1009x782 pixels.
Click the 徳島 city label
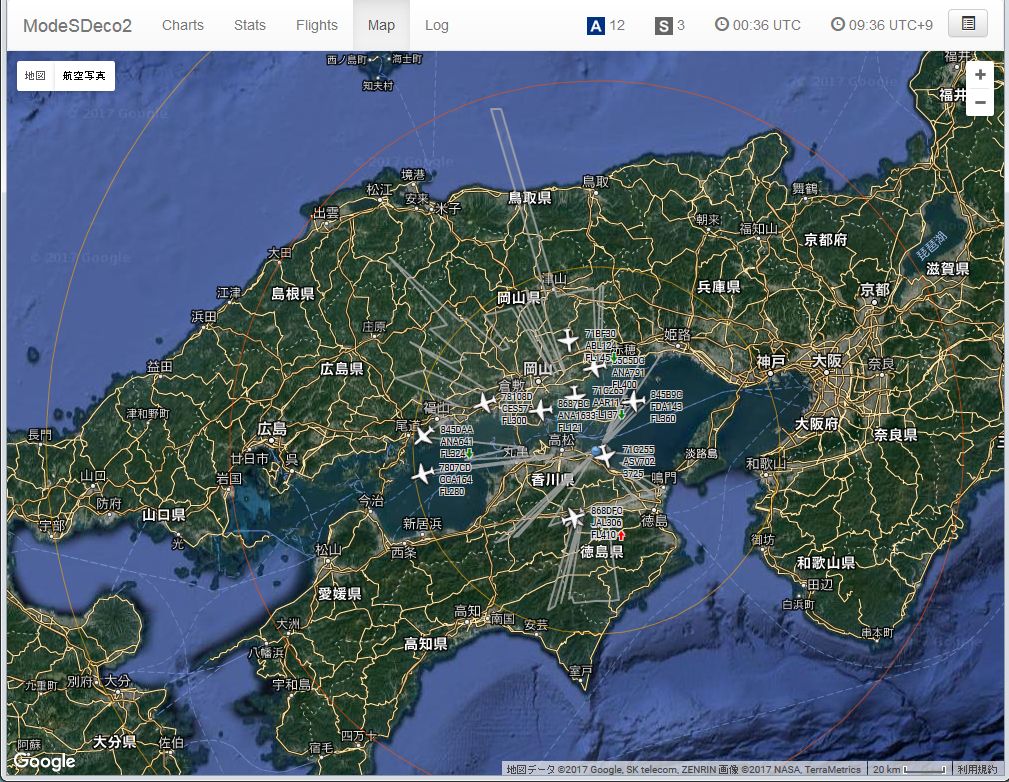pos(654,520)
